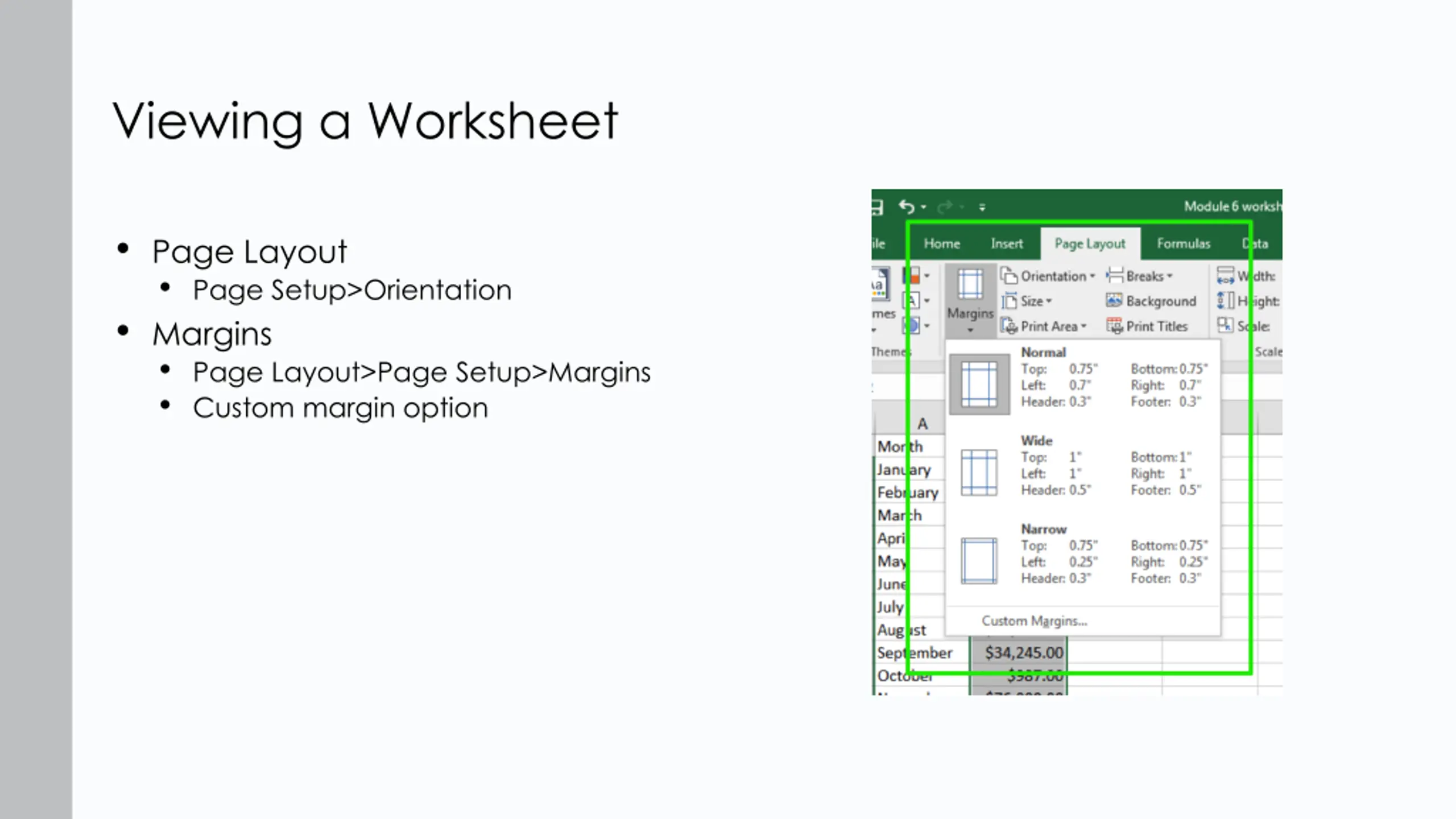1456x819 pixels.
Task: Open Customize Quick Access Toolbar dropdown
Action: point(982,207)
